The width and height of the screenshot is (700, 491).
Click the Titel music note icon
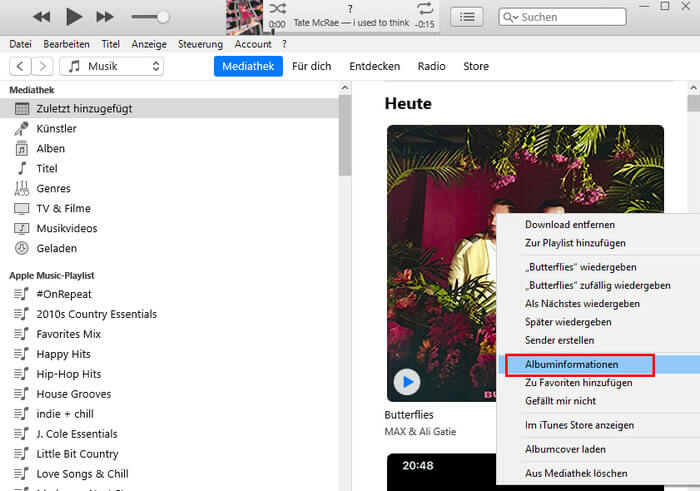pos(21,168)
